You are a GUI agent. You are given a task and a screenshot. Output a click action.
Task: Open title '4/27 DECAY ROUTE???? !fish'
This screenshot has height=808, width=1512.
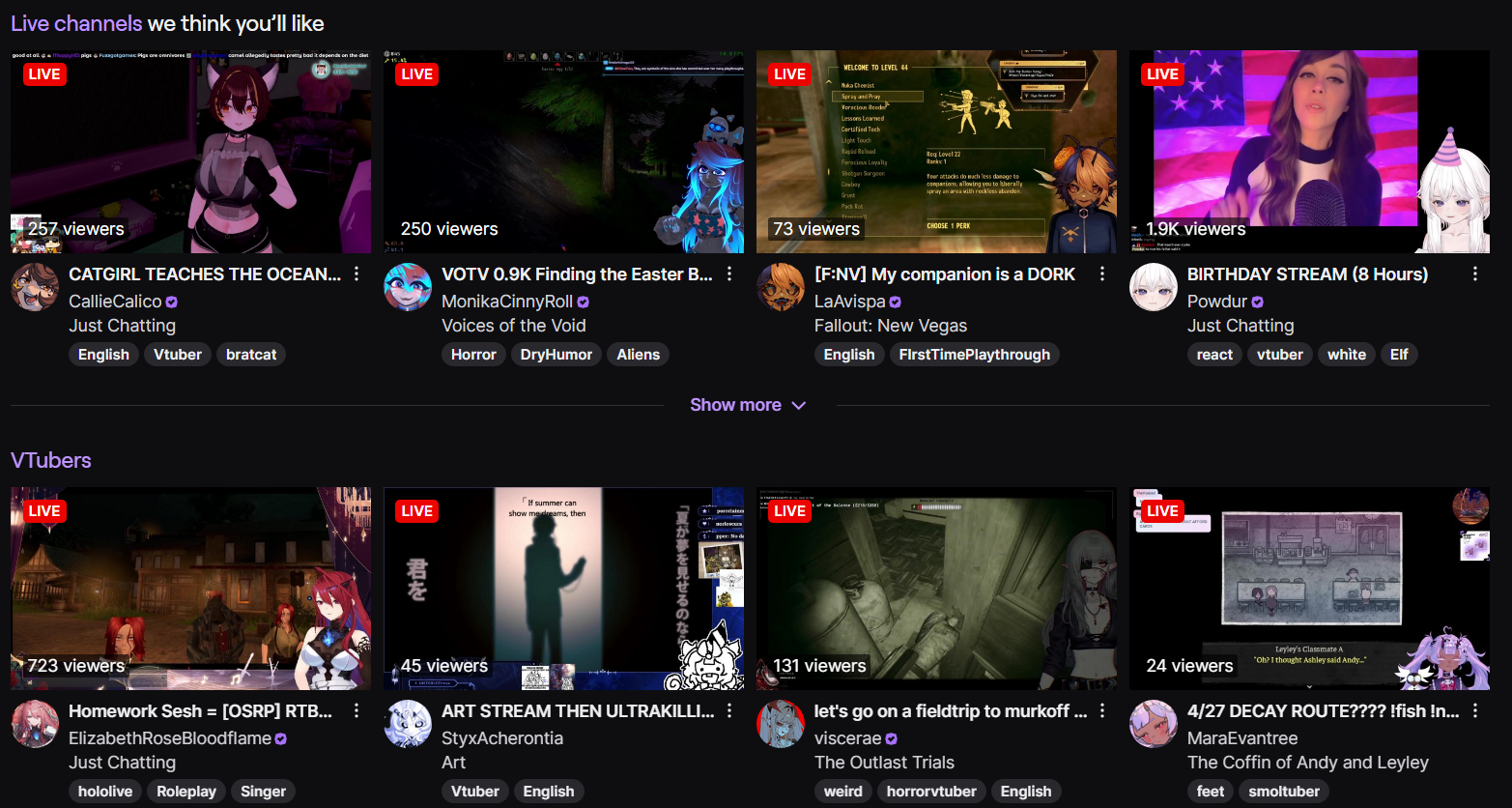point(1323,711)
